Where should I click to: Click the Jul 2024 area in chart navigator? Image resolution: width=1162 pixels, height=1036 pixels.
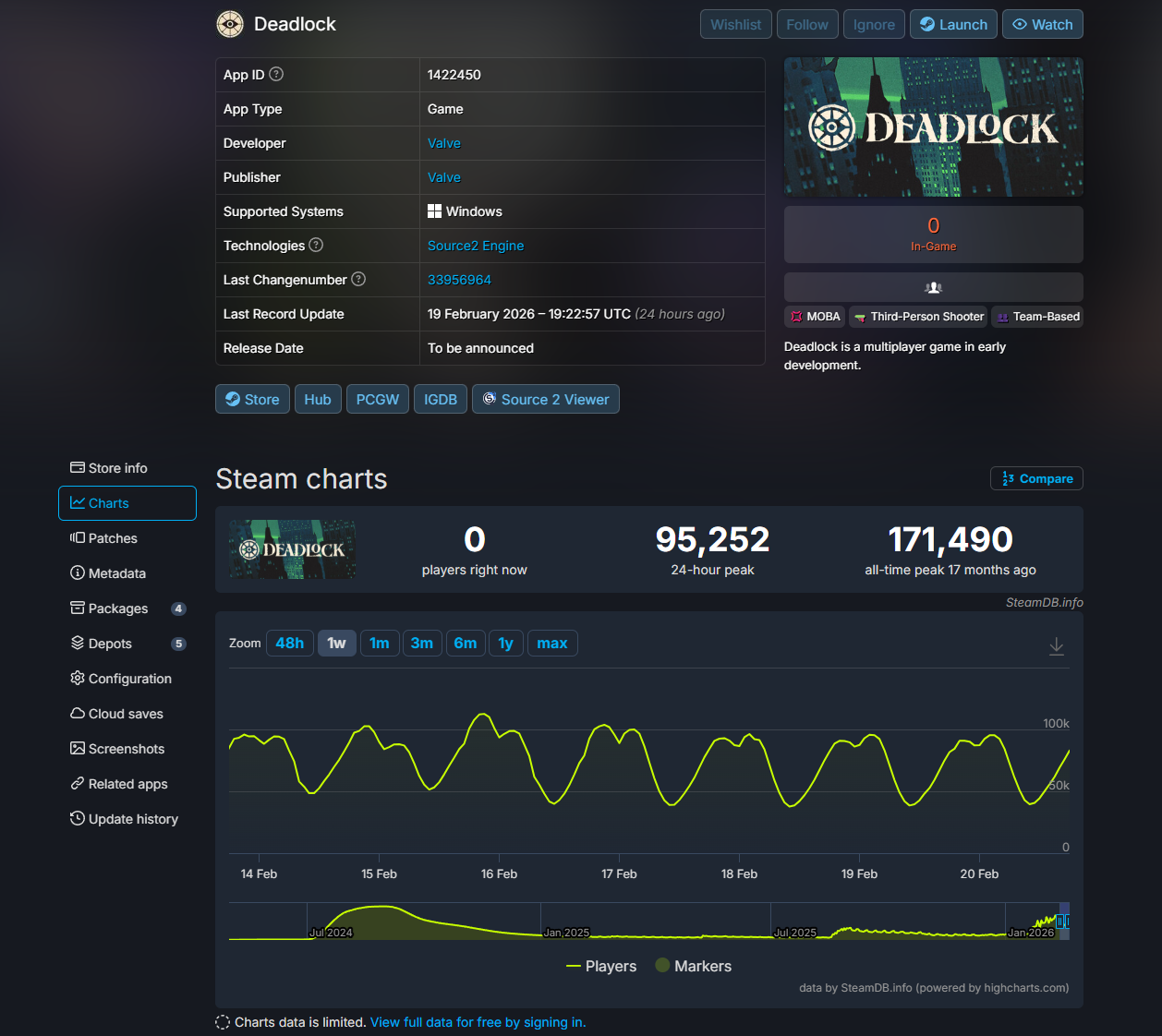[331, 932]
